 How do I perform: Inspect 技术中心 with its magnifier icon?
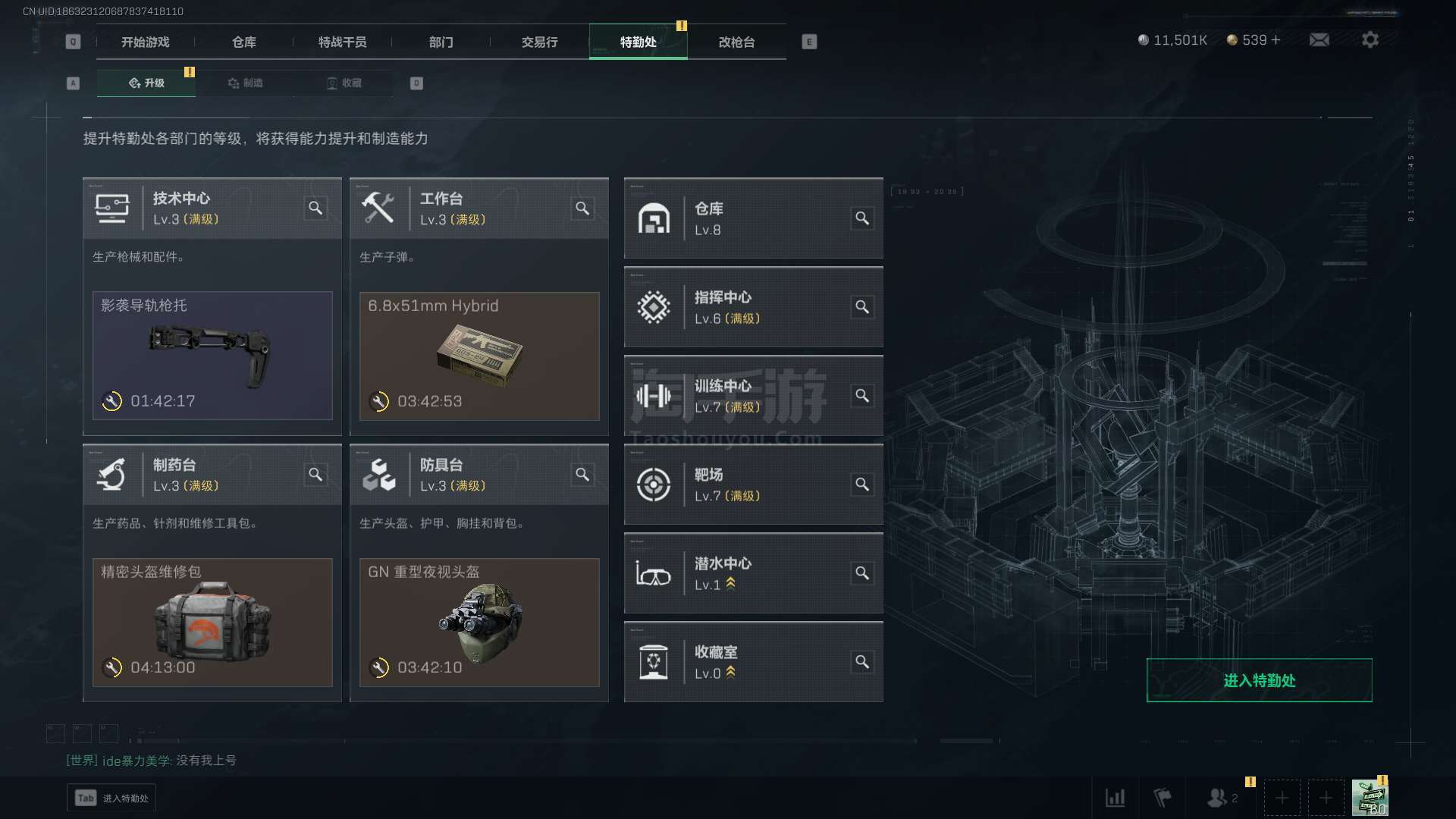tap(315, 208)
